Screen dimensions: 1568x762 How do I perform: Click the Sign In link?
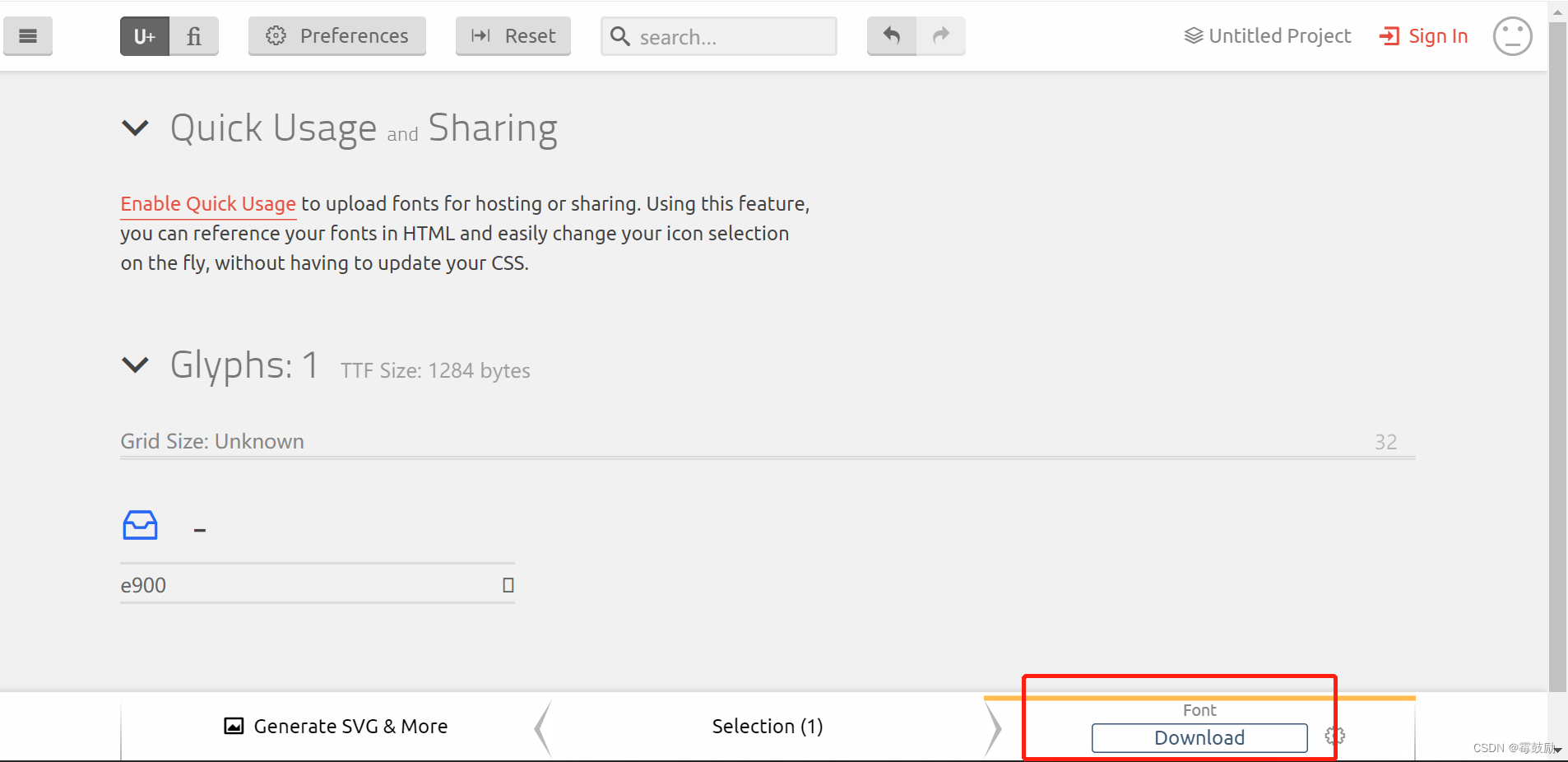[1423, 36]
